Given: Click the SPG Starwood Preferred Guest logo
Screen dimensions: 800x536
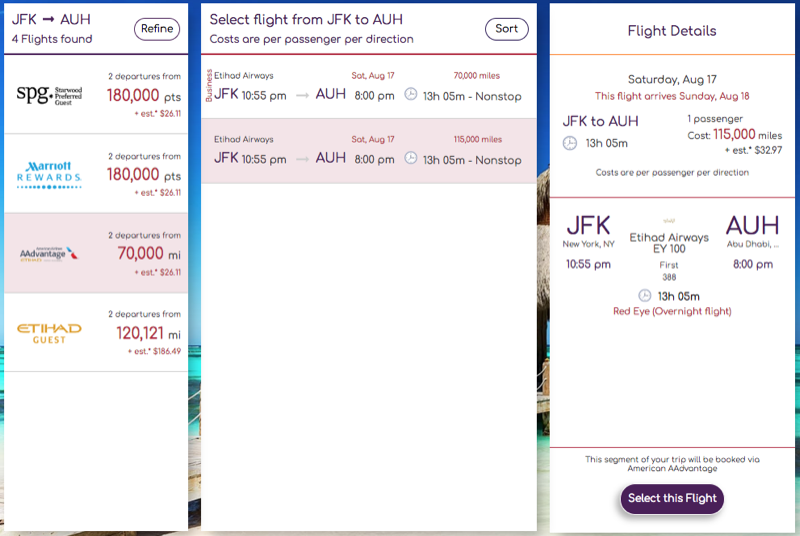Looking at the screenshot, I should 49,95.
